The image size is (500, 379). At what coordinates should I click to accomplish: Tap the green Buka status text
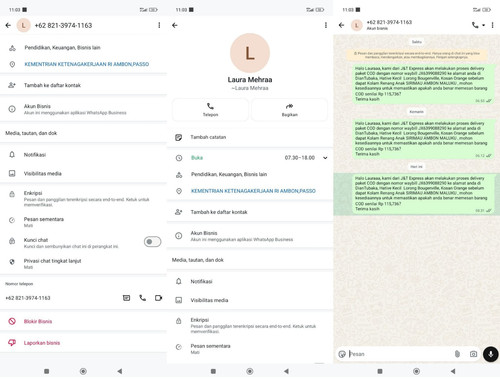(197, 158)
